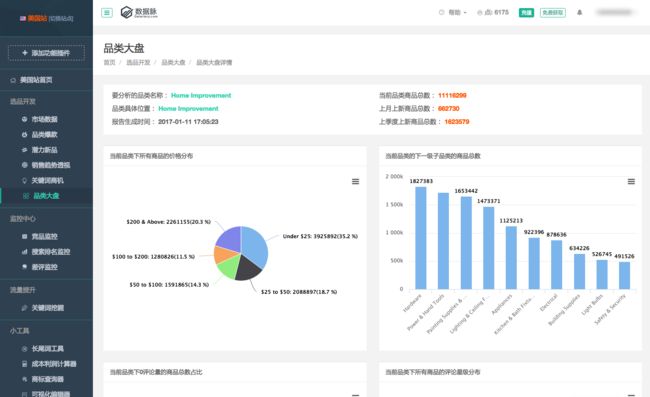Click the last breadcrumb 品类大盘详情

pyautogui.click(x=214, y=62)
